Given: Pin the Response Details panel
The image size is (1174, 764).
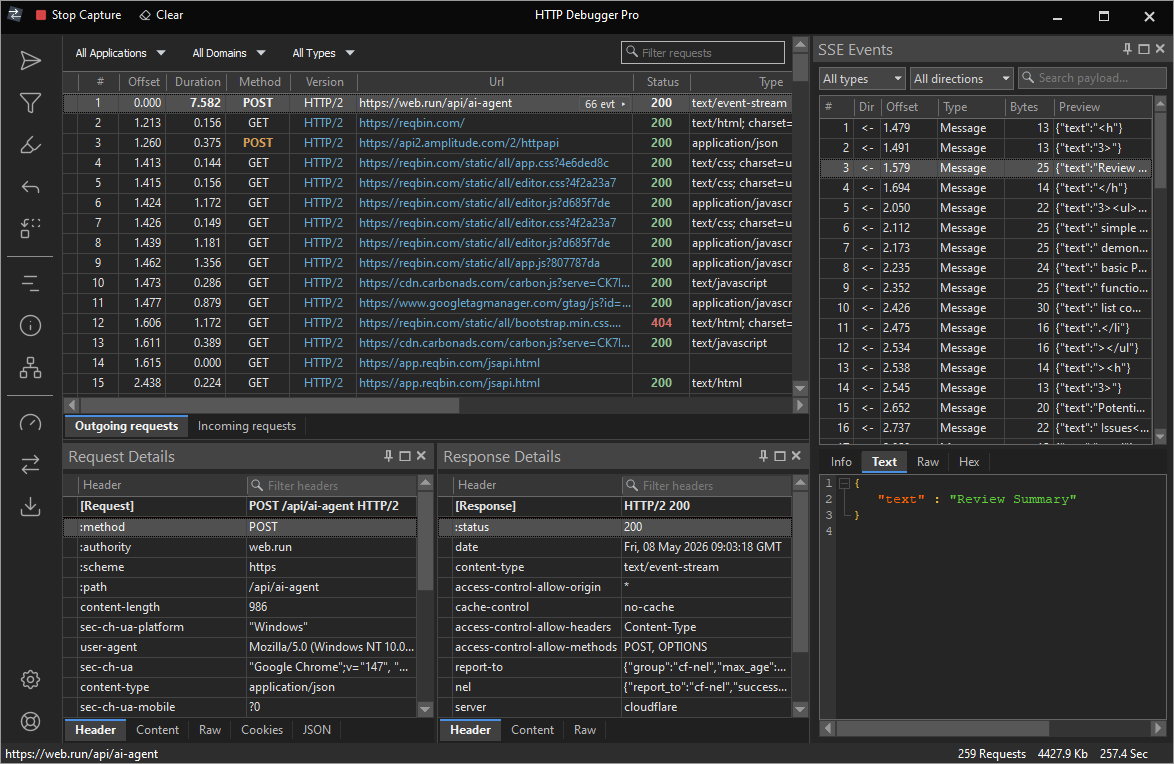Looking at the screenshot, I should click(x=763, y=456).
